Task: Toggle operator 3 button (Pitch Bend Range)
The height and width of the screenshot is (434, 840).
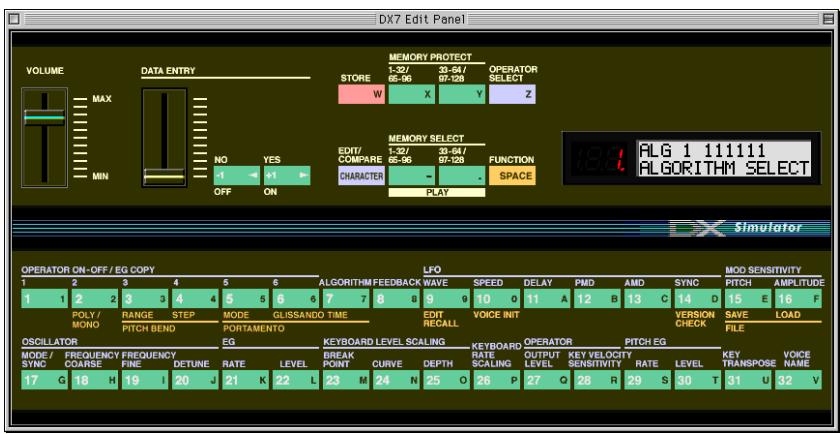Action: coord(145,299)
